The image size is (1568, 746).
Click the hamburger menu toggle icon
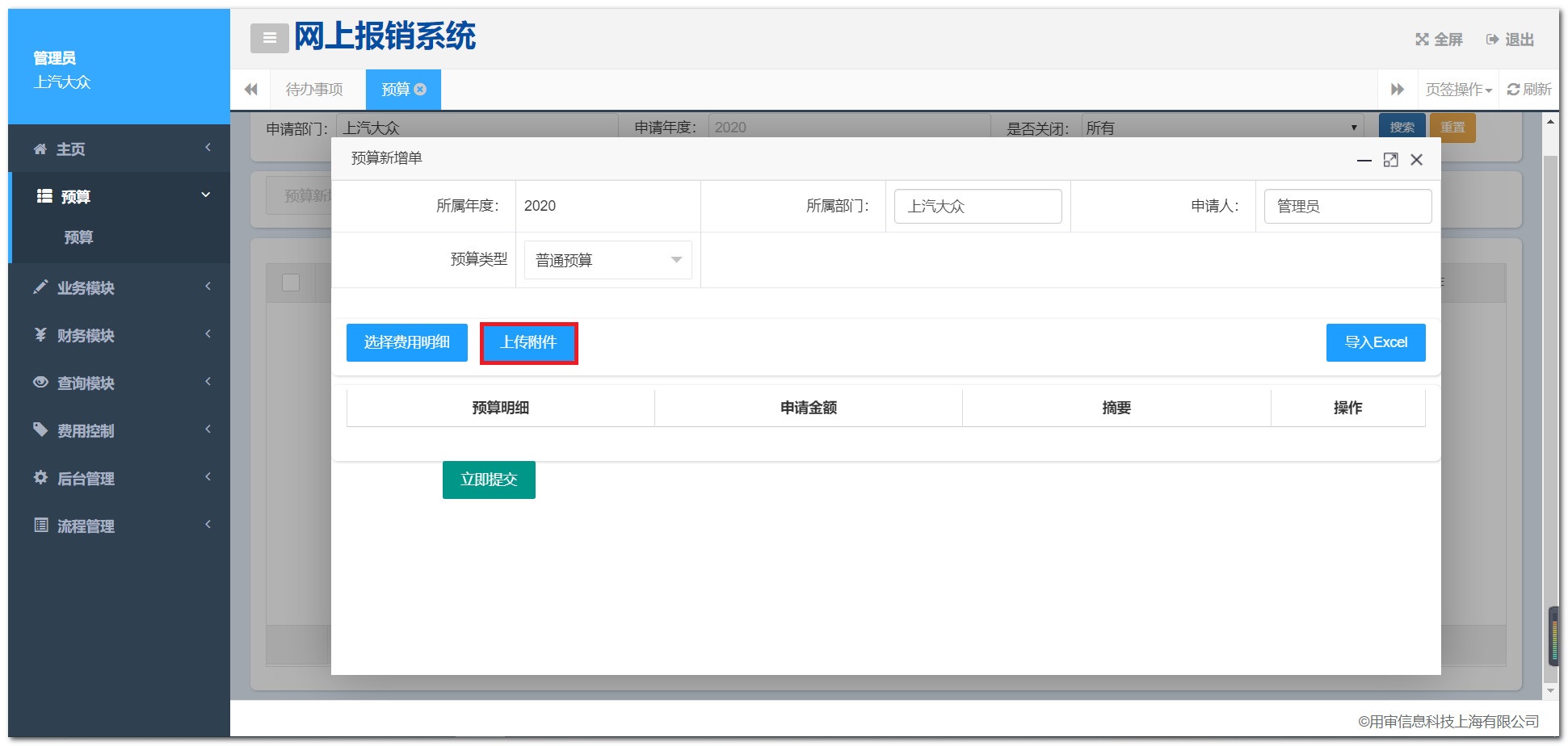(269, 38)
